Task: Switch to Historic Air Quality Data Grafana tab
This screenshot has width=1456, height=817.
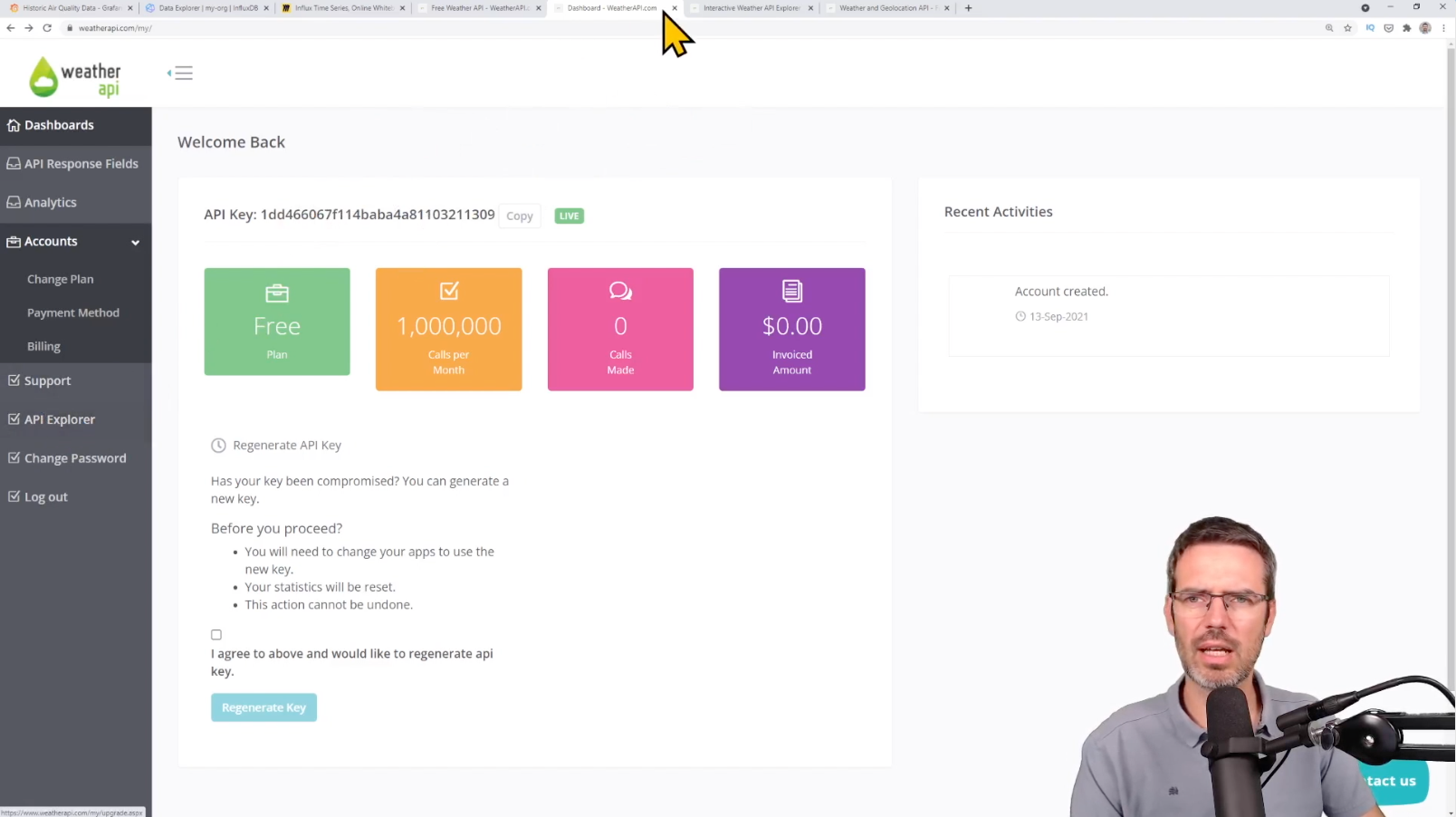Action: (71, 8)
